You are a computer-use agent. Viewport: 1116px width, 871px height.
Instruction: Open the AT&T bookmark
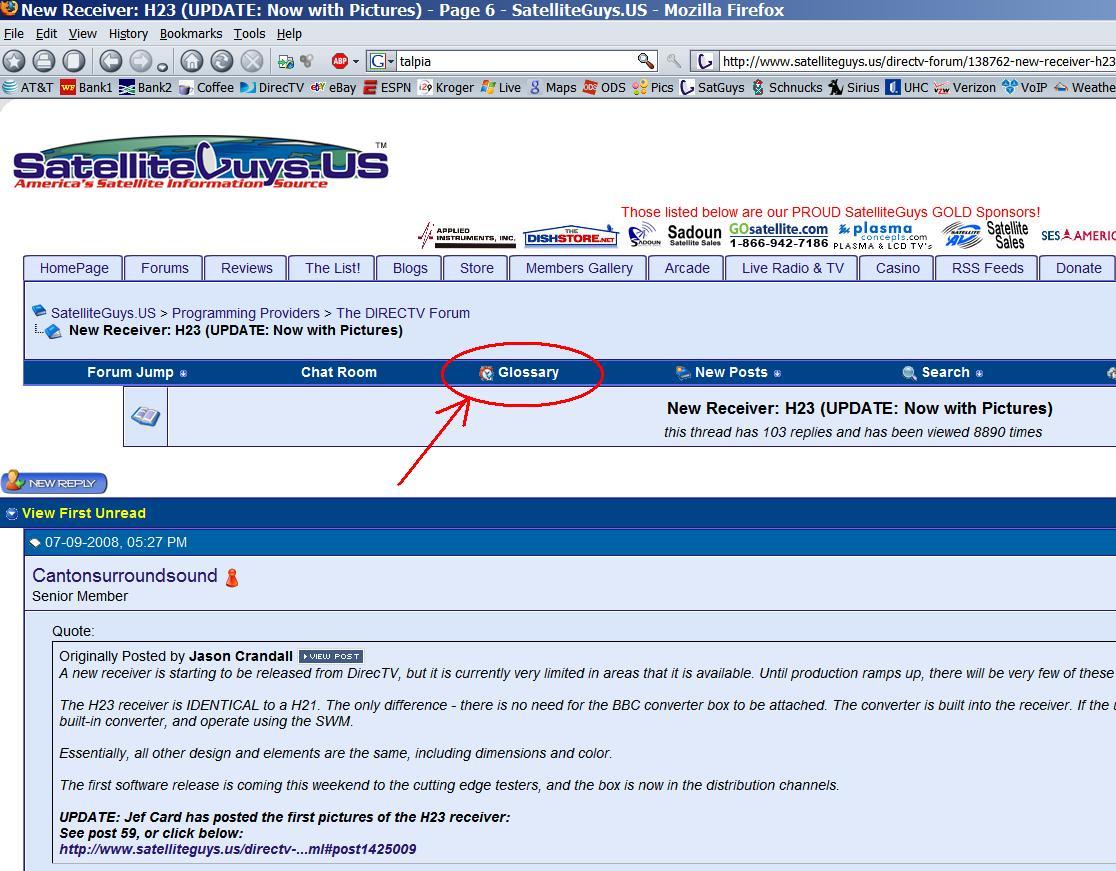(28, 88)
